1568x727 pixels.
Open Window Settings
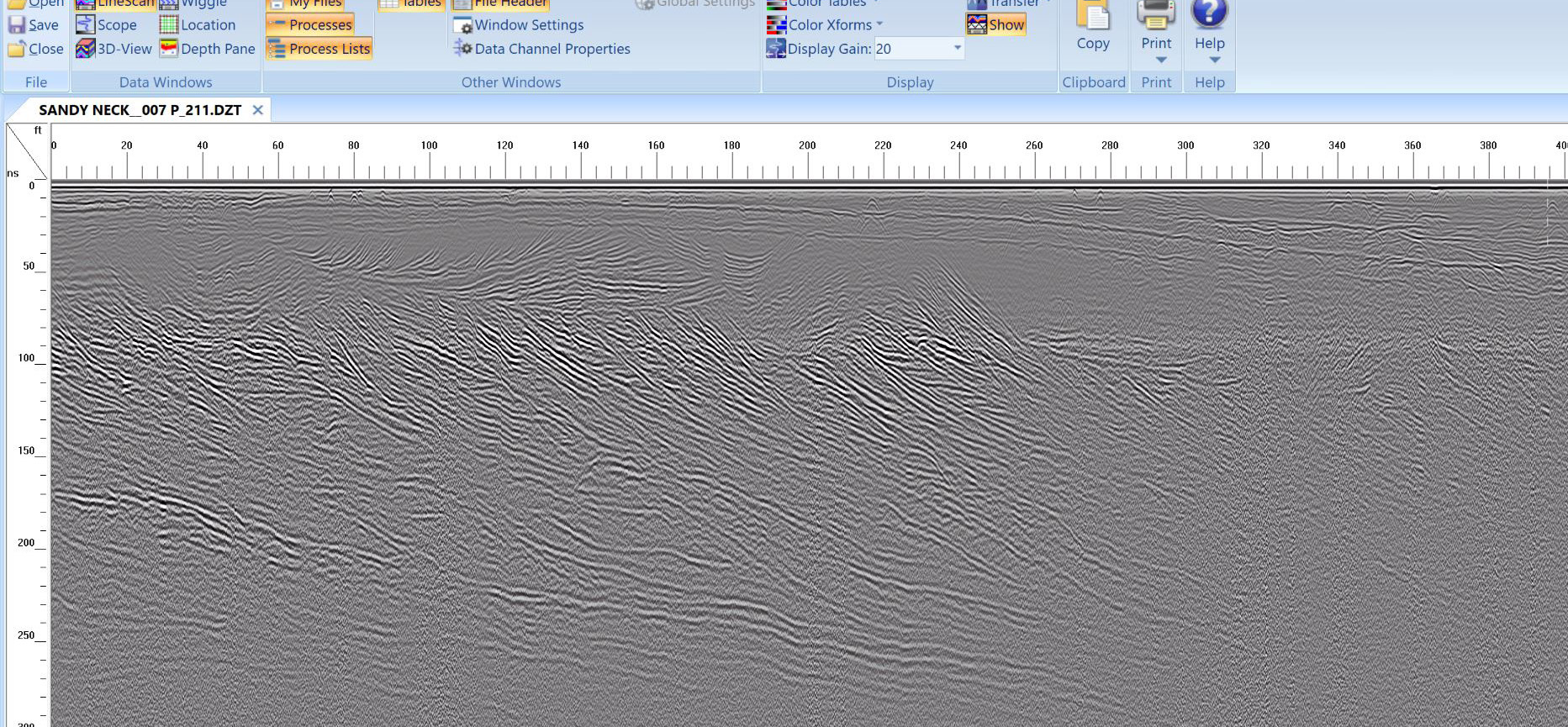[518, 25]
